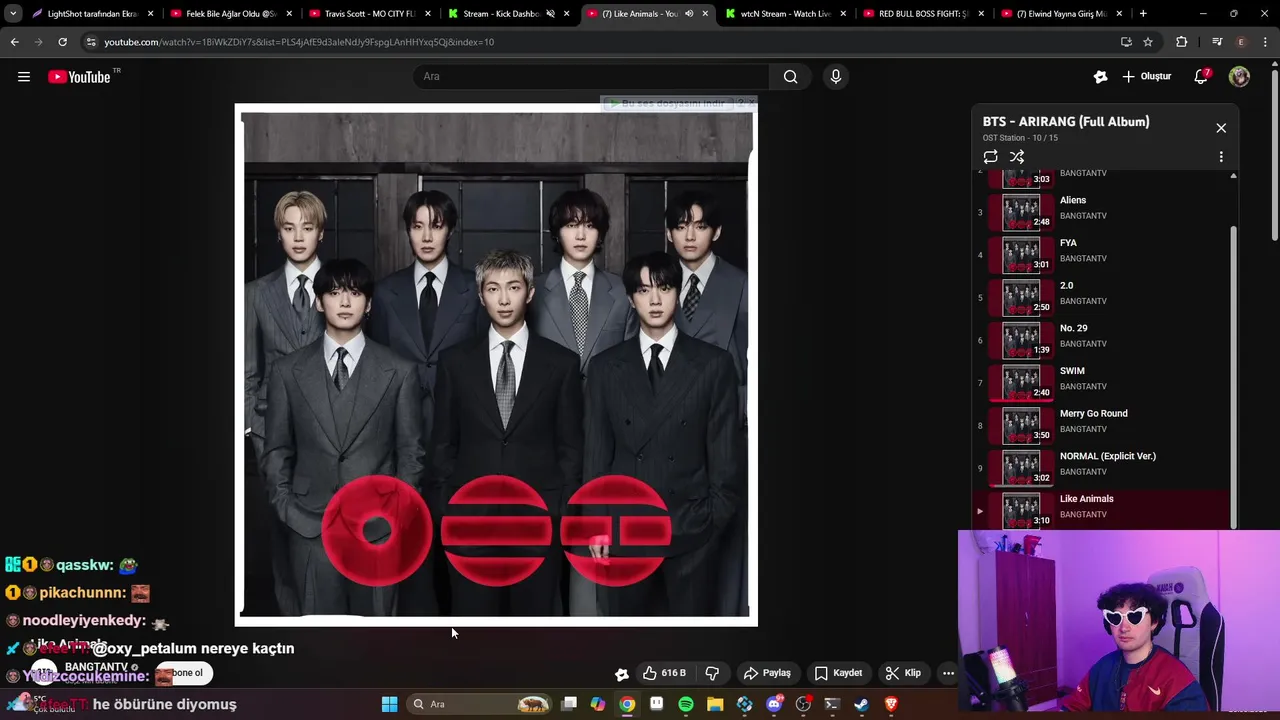Close the BTS ARIRANG playlist panel
Image resolution: width=1280 pixels, height=720 pixels.
click(1221, 128)
